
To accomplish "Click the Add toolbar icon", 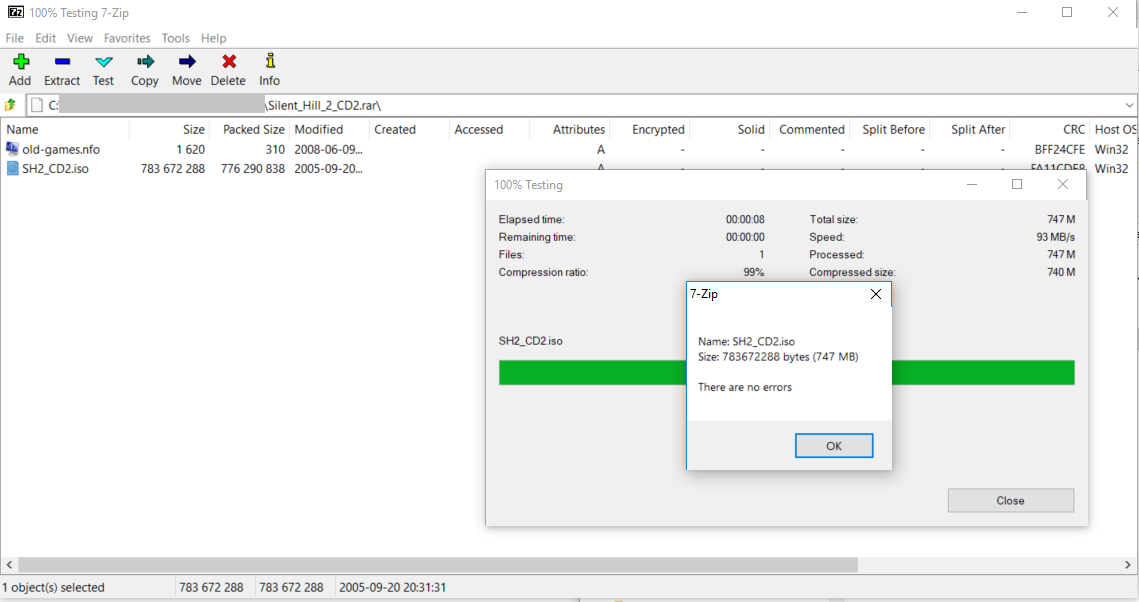I will tap(20, 62).
